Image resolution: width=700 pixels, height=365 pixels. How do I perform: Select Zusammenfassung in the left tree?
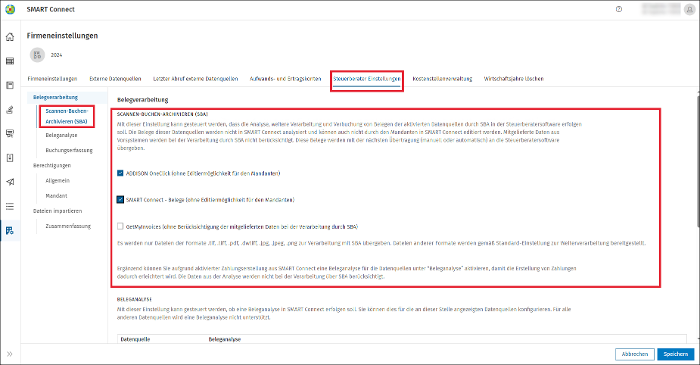tap(68, 226)
